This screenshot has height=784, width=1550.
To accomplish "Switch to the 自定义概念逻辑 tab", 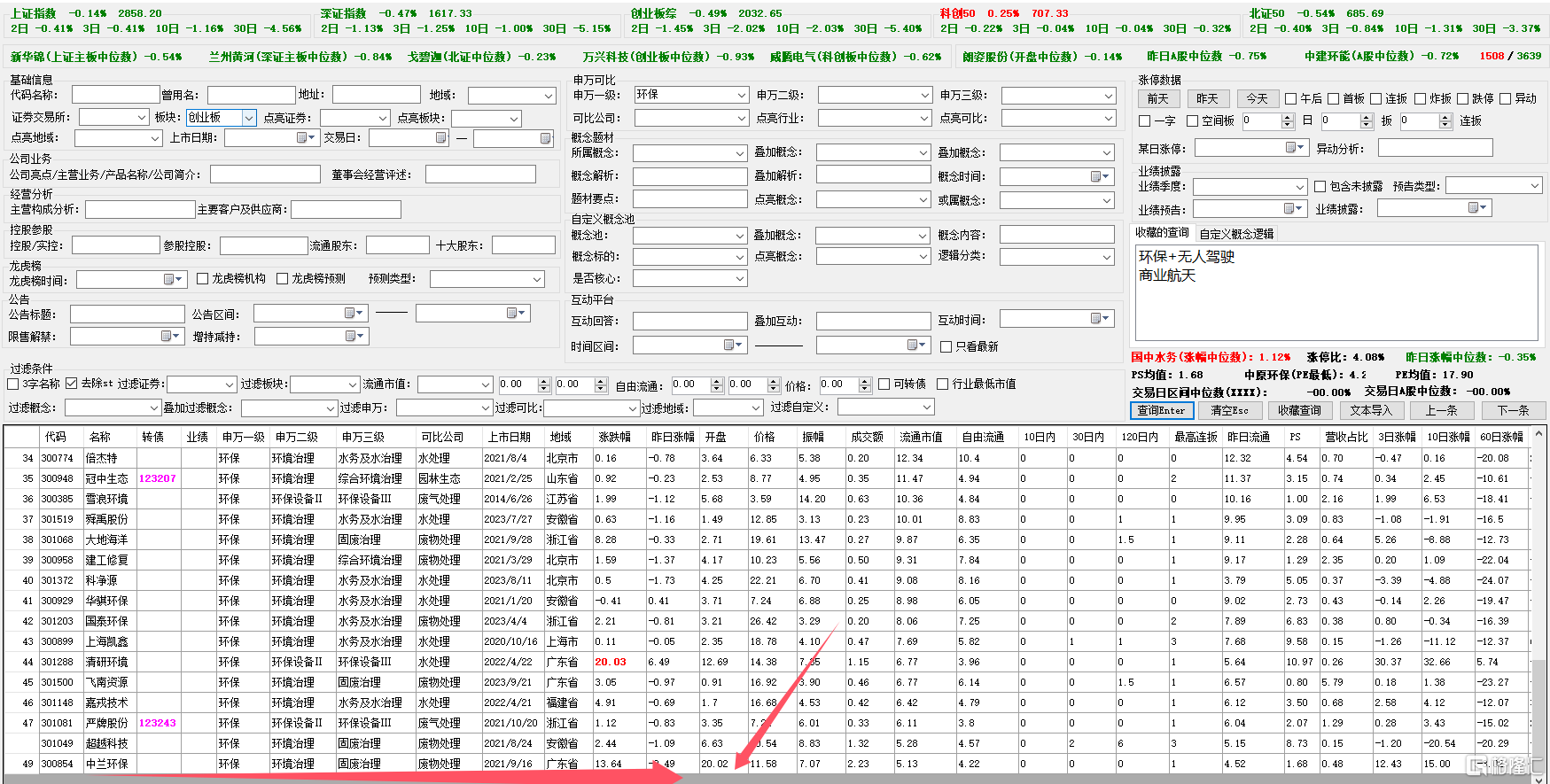I will (x=1236, y=234).
